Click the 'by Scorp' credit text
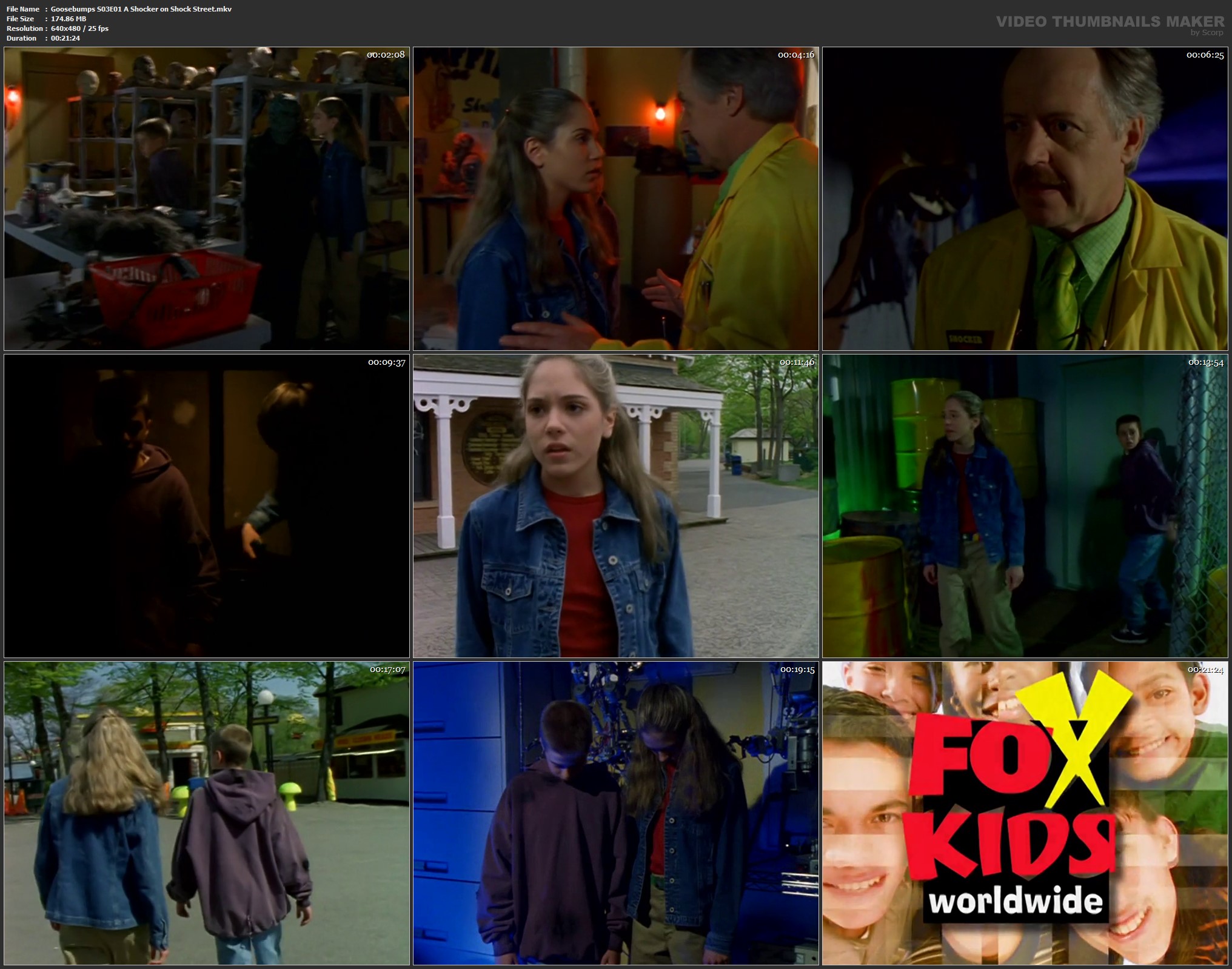Image resolution: width=1232 pixels, height=969 pixels. click(x=1207, y=33)
